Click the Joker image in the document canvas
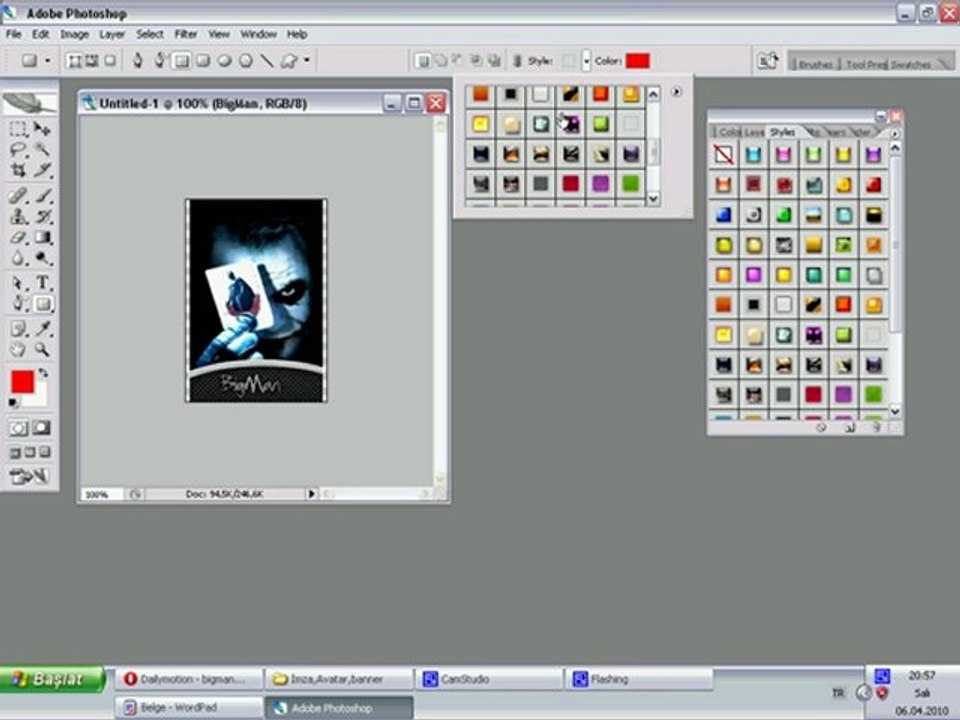Viewport: 960px width, 720px height. click(x=257, y=300)
